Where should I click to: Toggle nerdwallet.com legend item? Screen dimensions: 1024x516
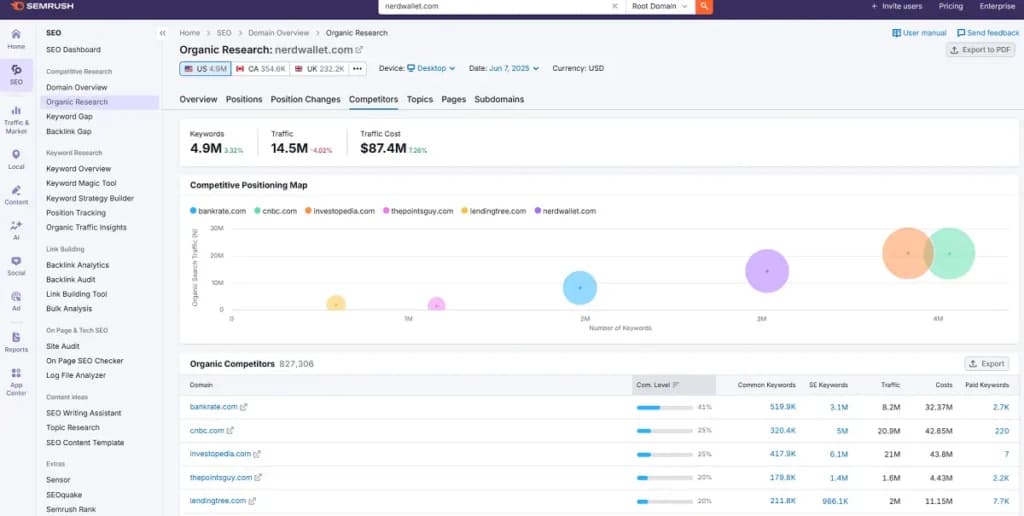click(565, 211)
